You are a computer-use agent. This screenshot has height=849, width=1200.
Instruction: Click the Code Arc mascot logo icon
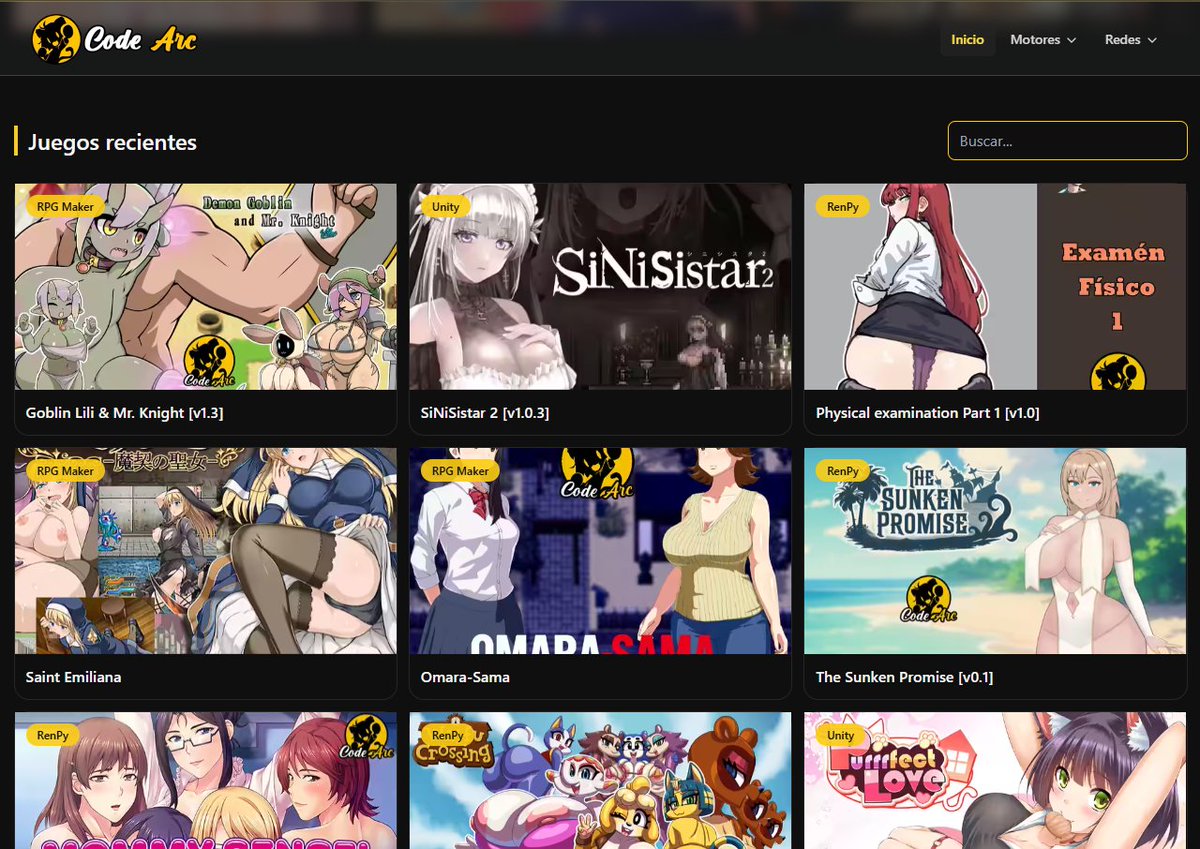coord(56,40)
